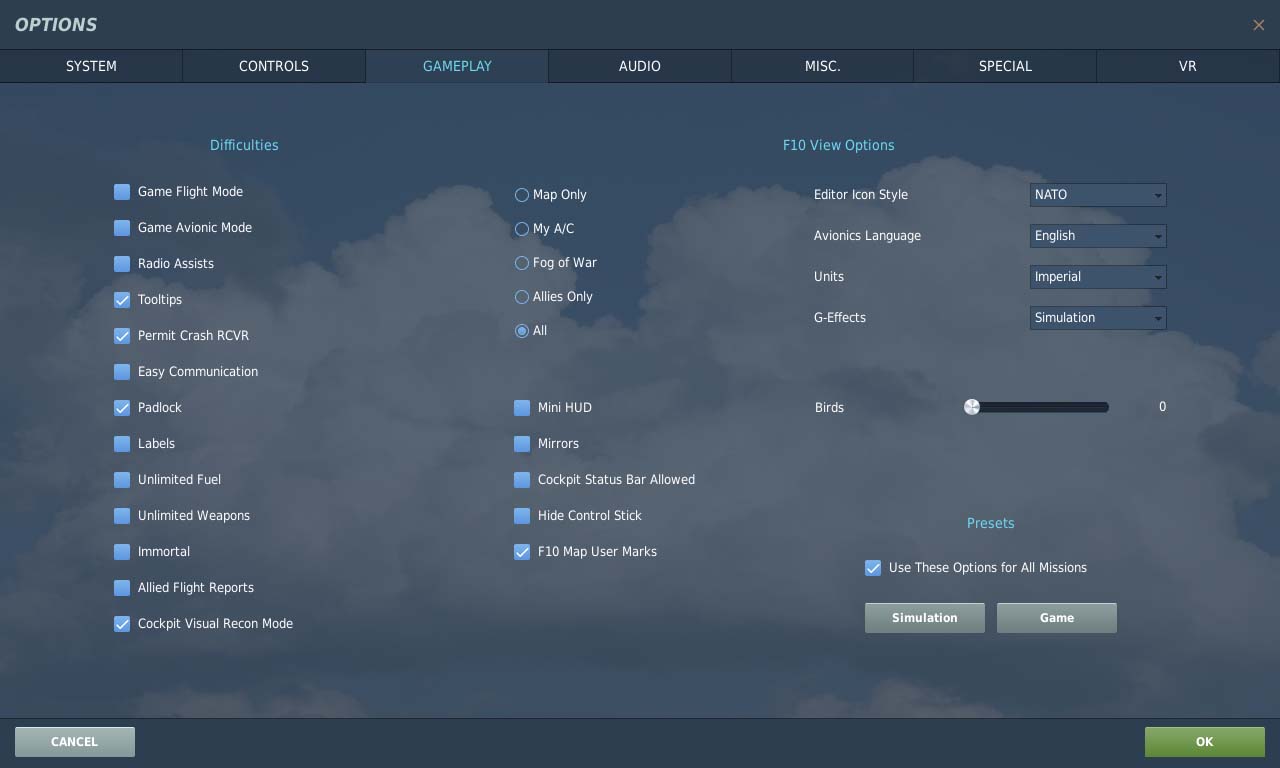
Task: Check Allied Flight Reports
Action: pos(122,588)
